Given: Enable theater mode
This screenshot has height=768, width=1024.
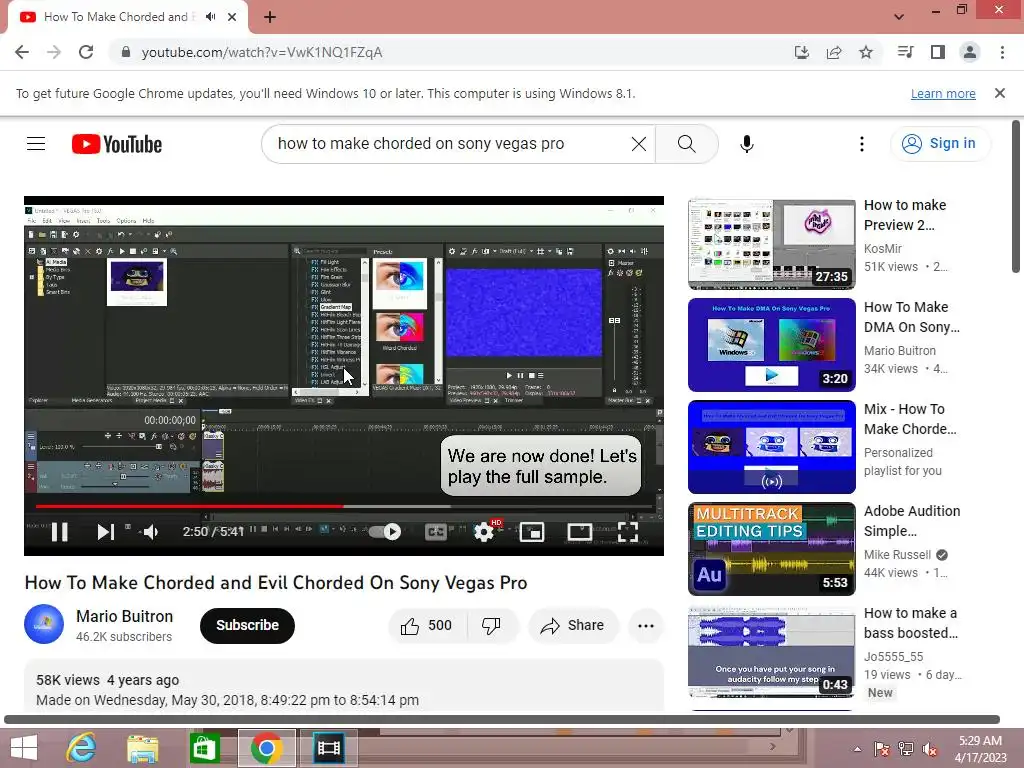Looking at the screenshot, I should (x=579, y=532).
